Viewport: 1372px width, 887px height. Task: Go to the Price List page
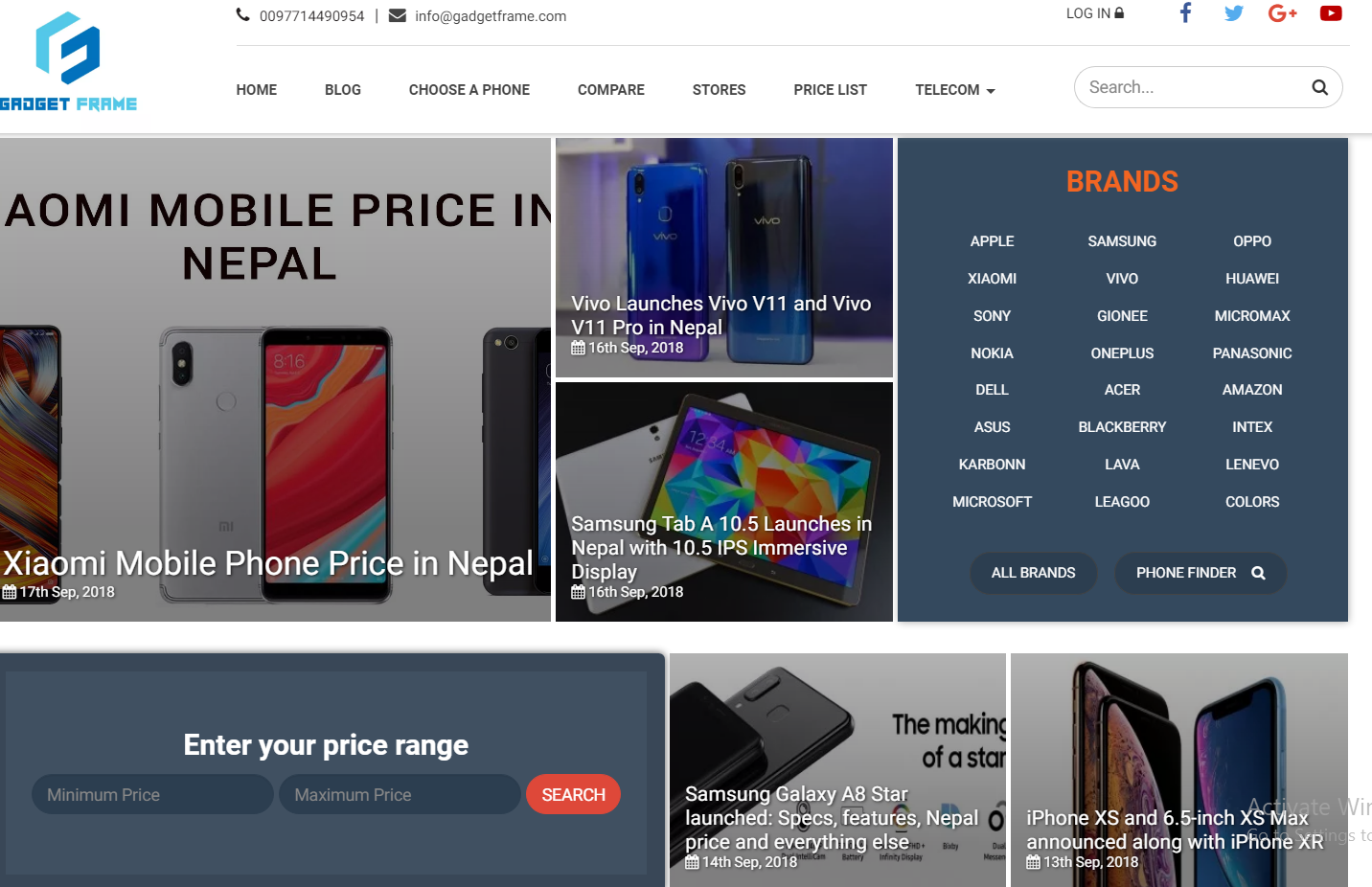coord(830,90)
